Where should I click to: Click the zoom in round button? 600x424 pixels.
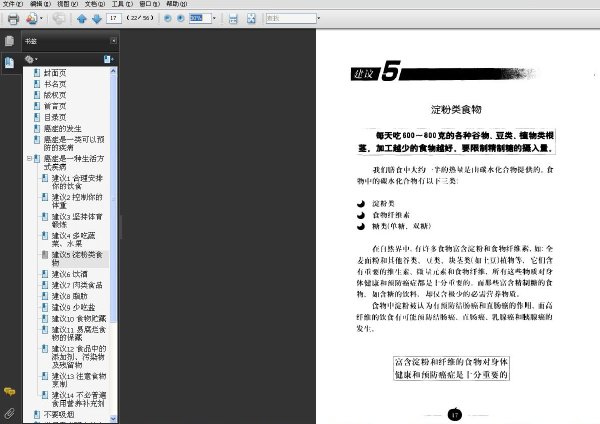tap(181, 18)
